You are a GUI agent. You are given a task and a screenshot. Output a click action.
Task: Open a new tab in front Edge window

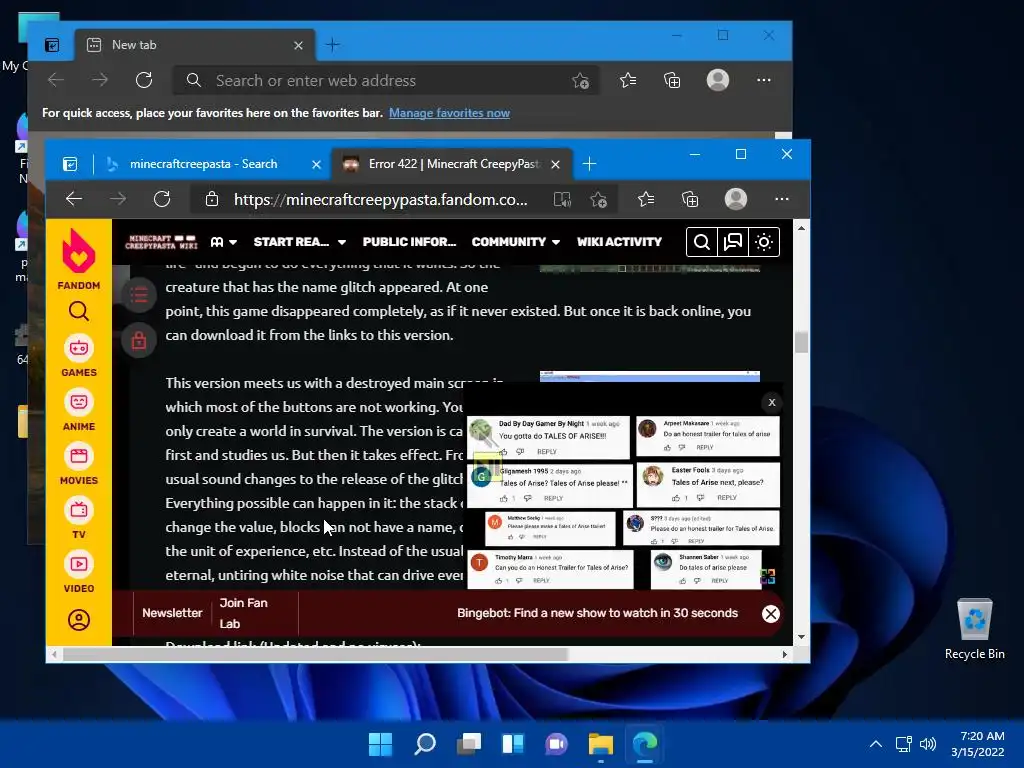[589, 164]
